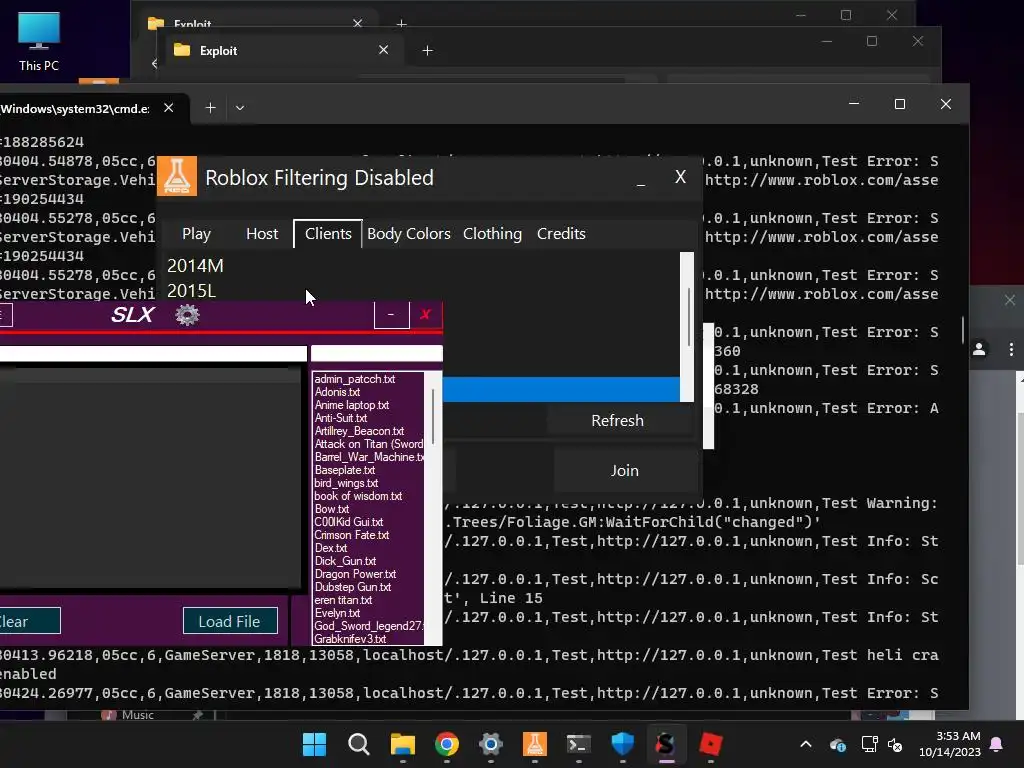Launch Google Chrome from the taskbar
The image size is (1024, 768).
click(447, 744)
